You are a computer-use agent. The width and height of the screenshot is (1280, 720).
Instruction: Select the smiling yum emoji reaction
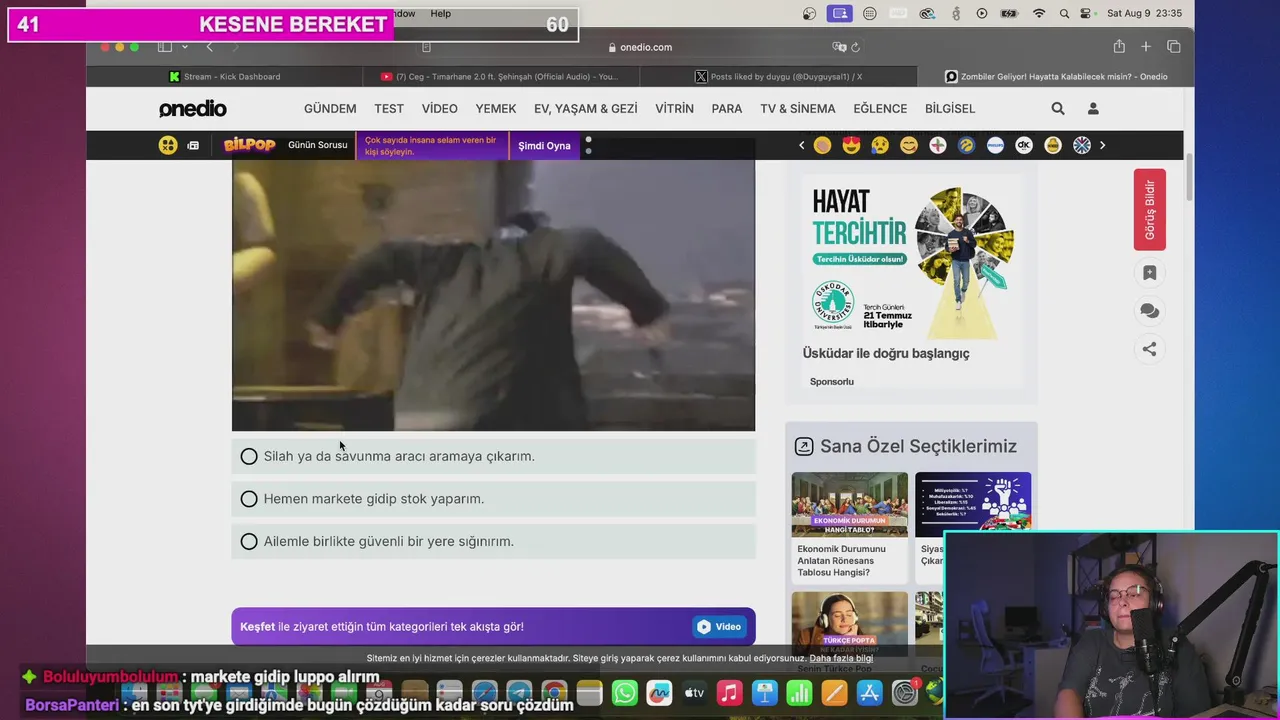point(909,145)
